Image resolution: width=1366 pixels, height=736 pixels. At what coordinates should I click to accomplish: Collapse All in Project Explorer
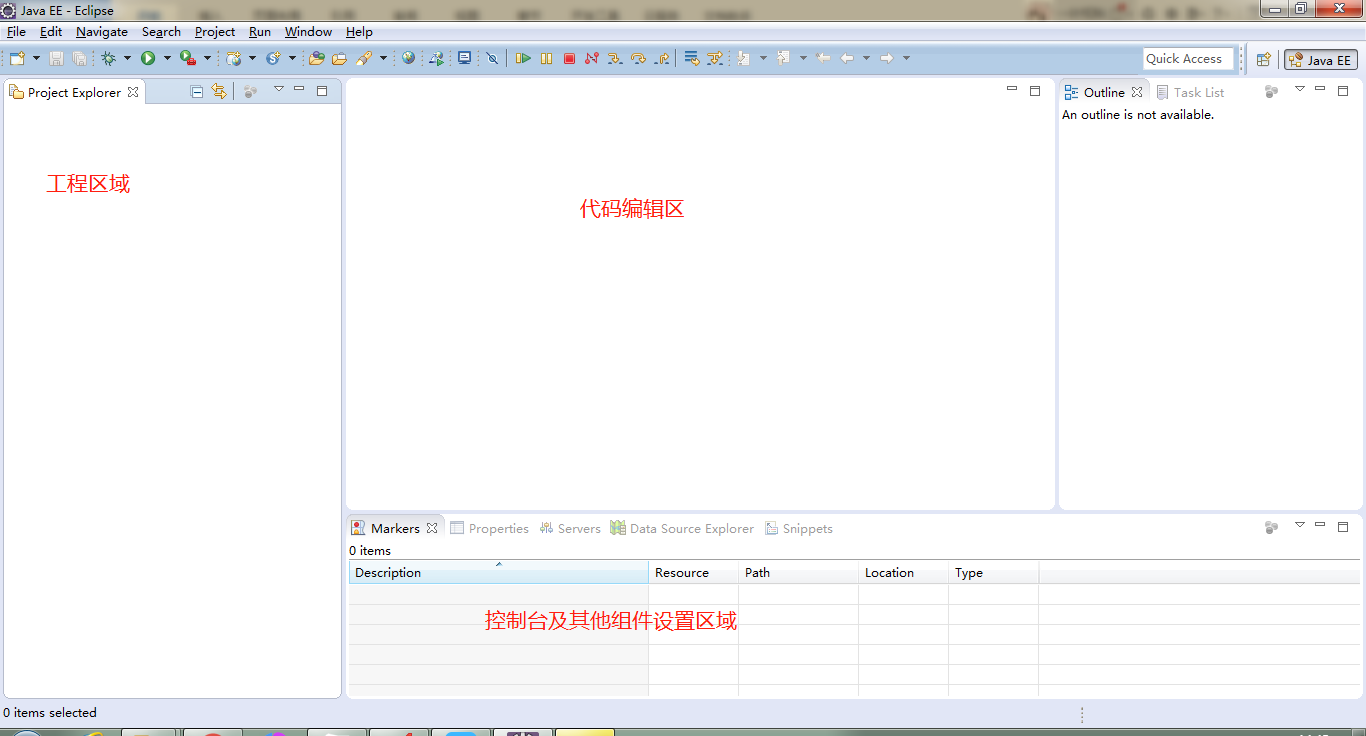tap(197, 92)
